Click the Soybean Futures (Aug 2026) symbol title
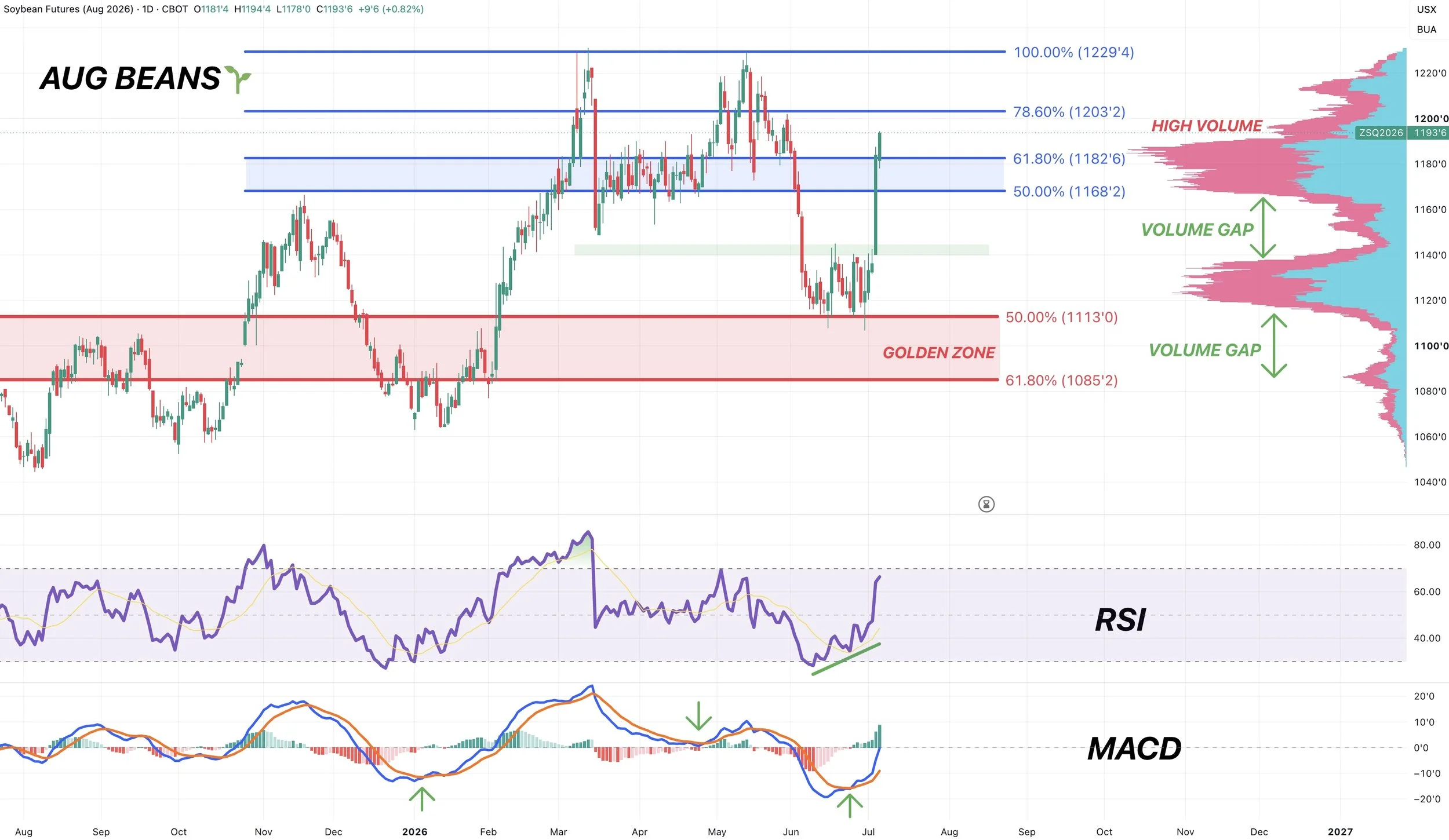The image size is (1449, 840). (x=68, y=9)
